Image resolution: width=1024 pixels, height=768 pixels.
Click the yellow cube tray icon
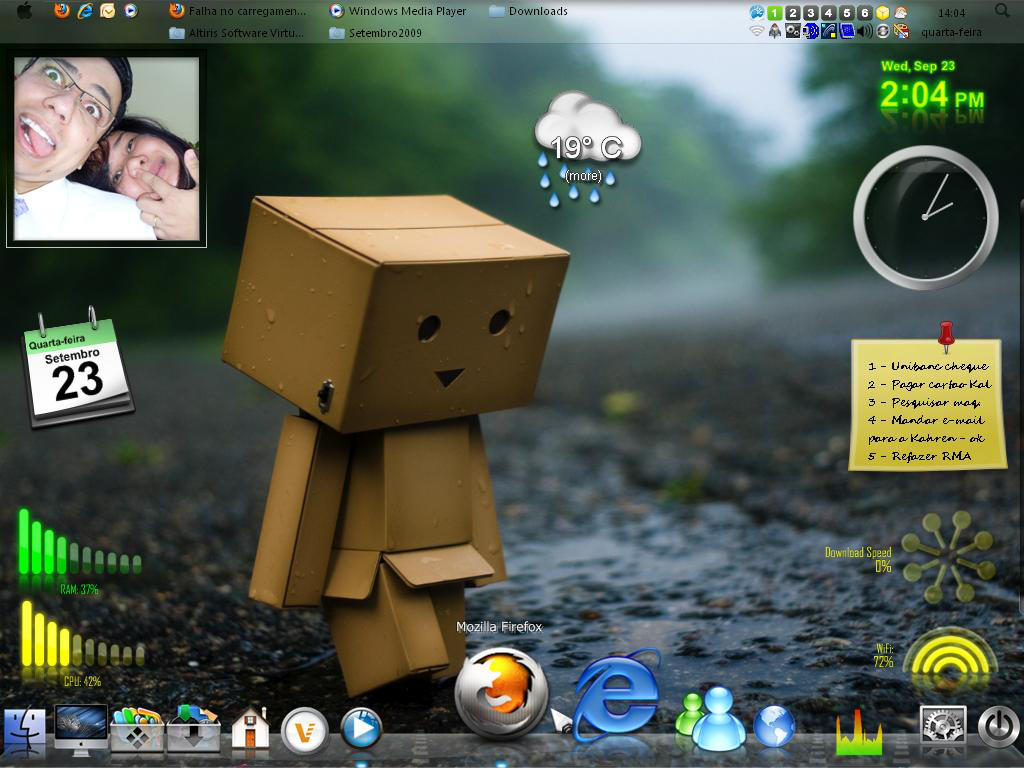[x=882, y=12]
